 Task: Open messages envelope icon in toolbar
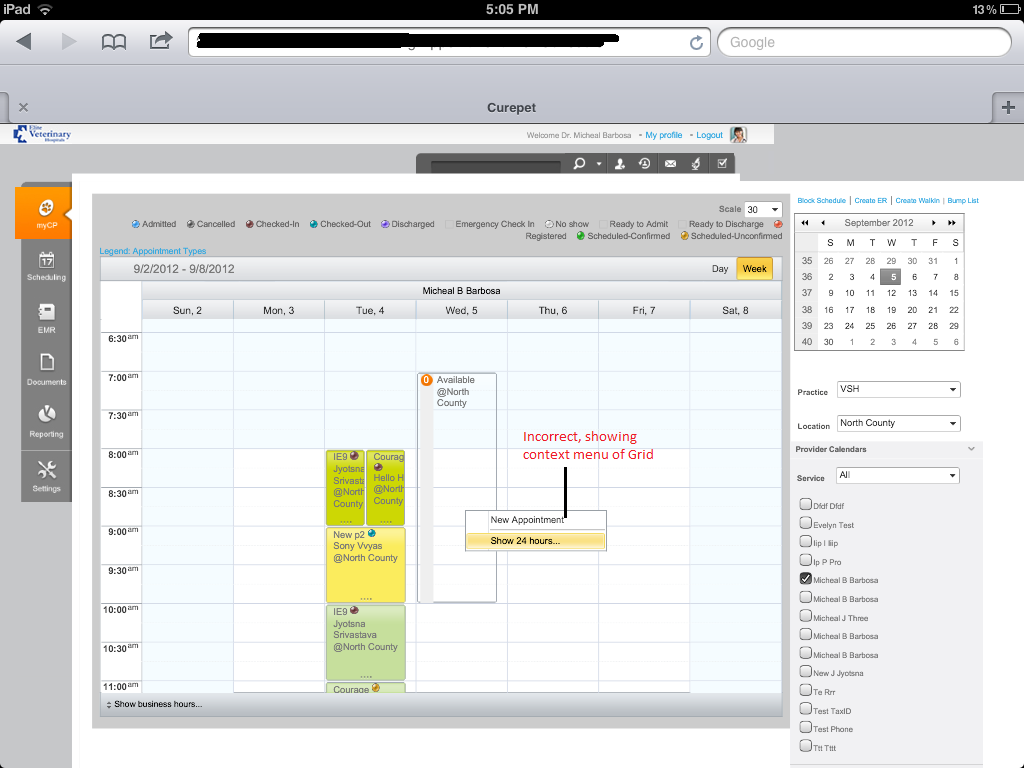(x=670, y=163)
